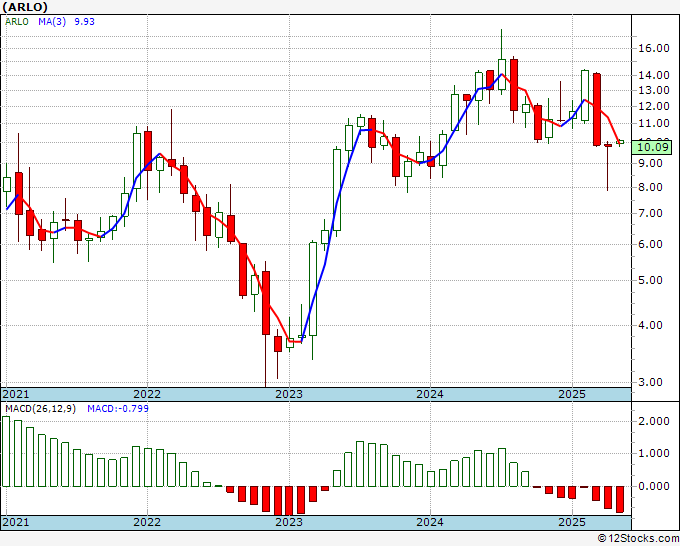Click the 12.00 price axis label

pyautogui.click(x=654, y=106)
